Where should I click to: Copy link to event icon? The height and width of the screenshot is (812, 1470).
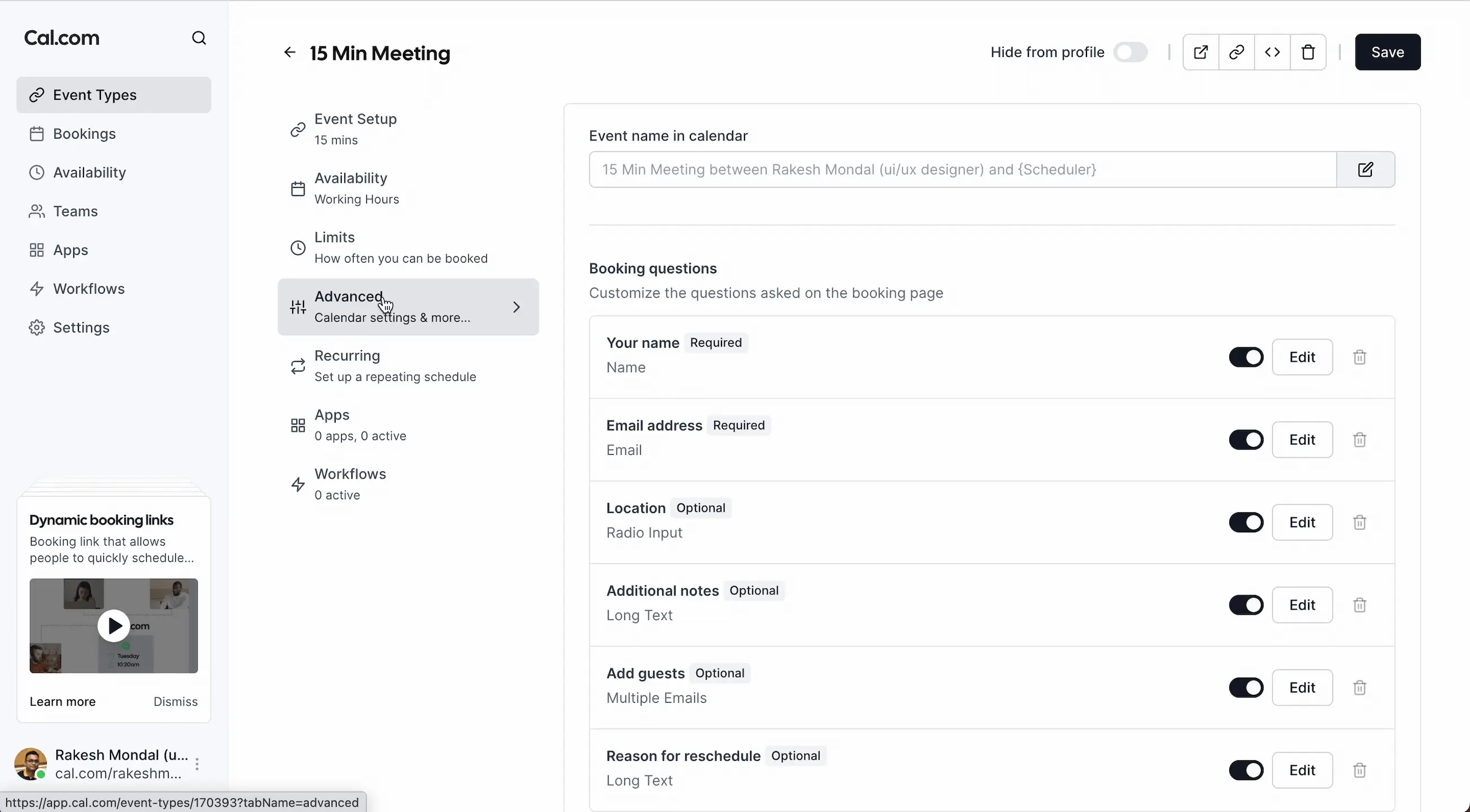[x=1236, y=52]
